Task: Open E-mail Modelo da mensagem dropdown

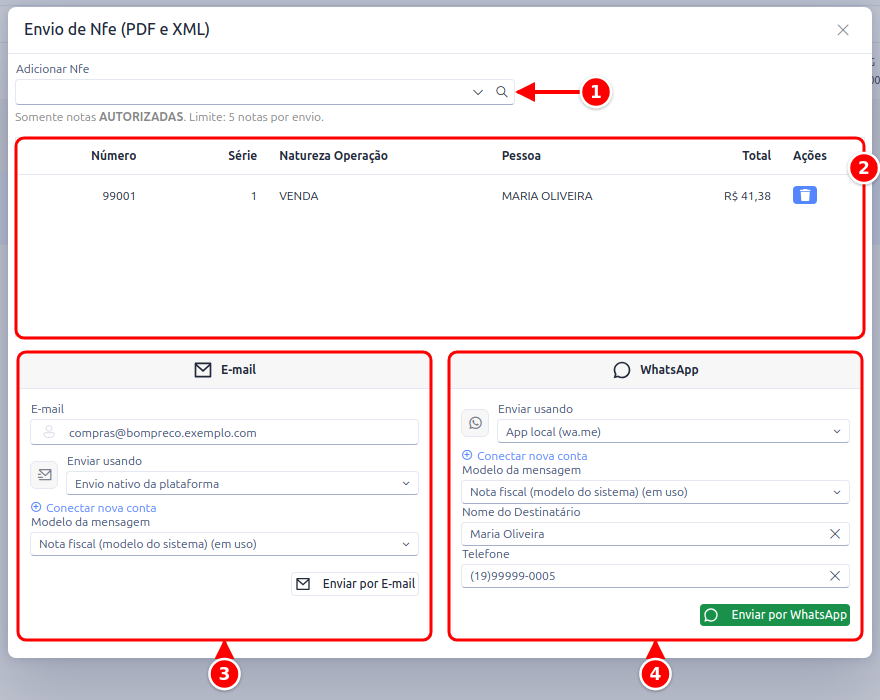Action: coord(224,544)
